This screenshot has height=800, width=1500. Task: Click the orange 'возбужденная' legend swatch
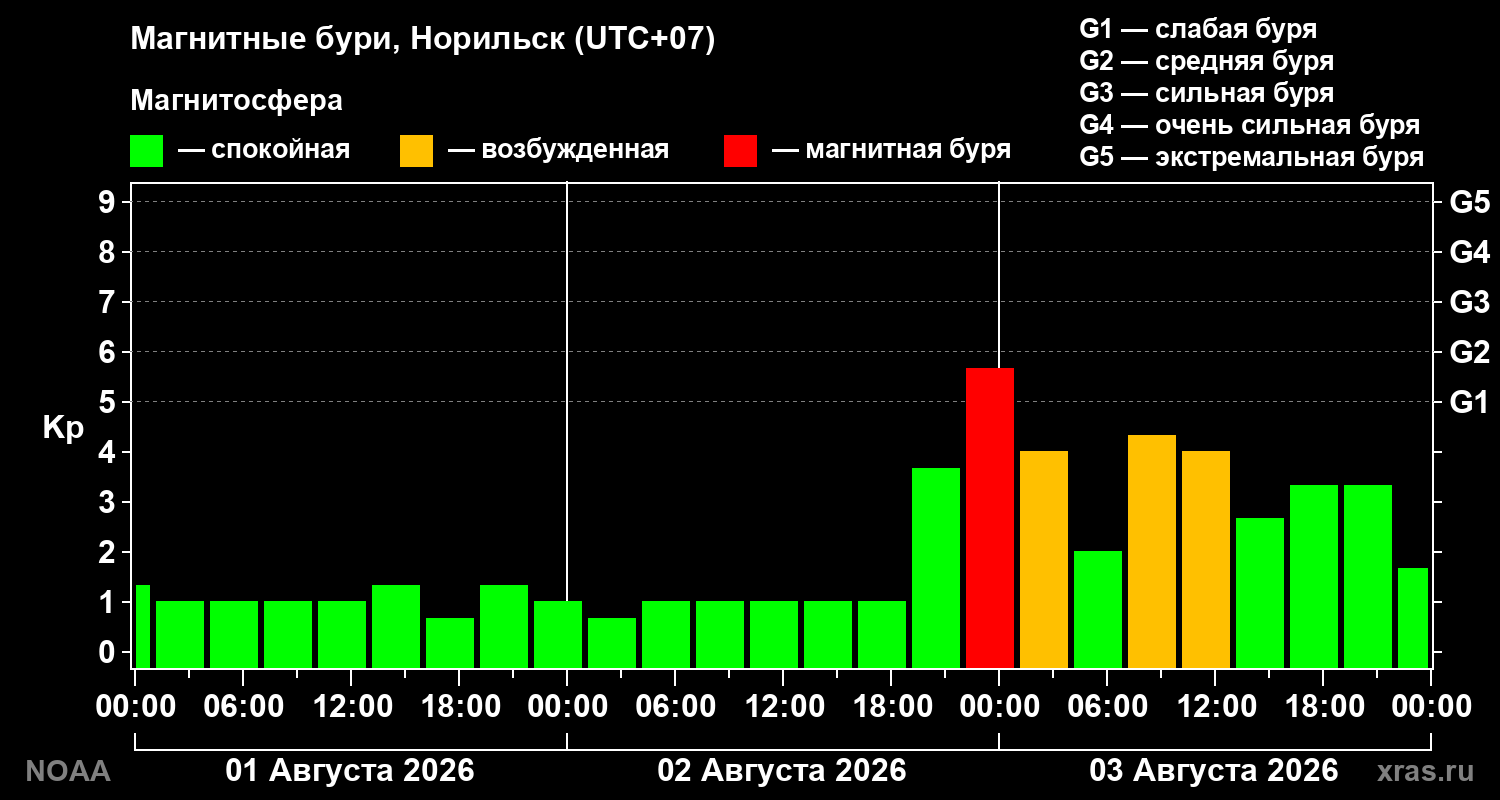416,151
